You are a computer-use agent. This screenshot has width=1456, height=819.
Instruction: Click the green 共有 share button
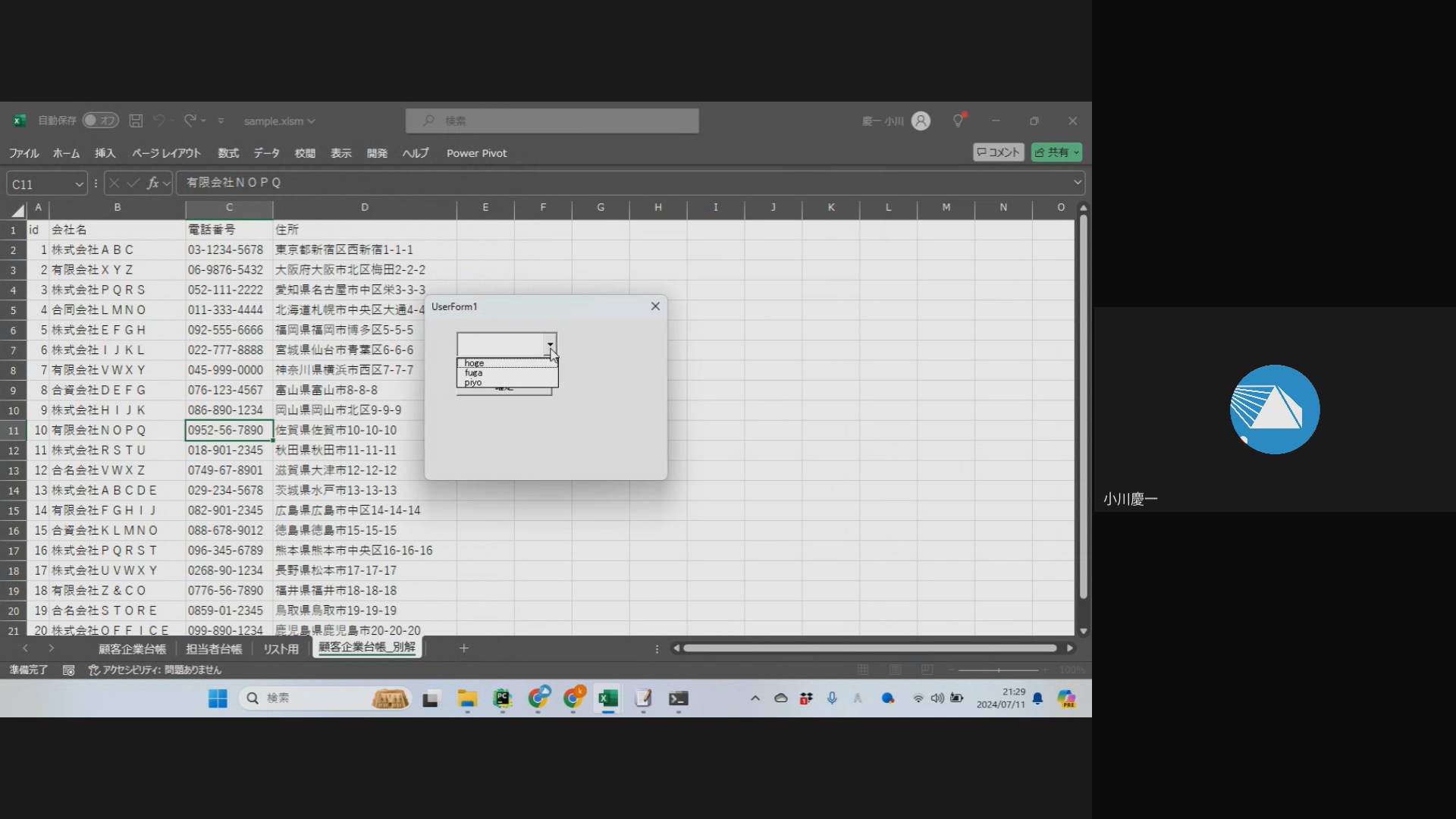click(1056, 152)
